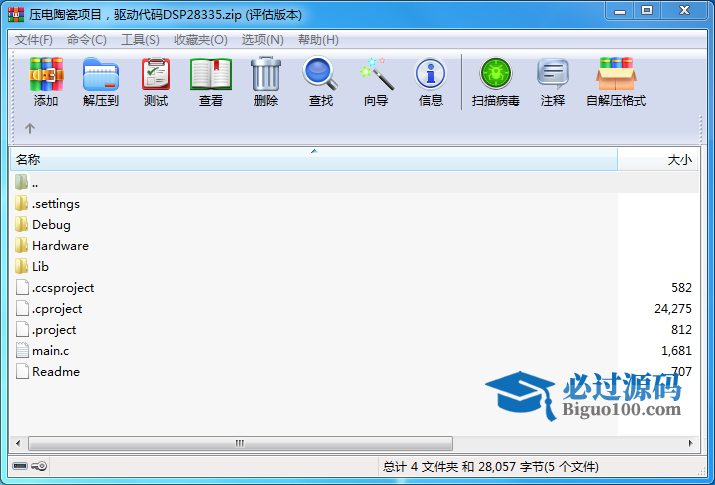Click the 812 size of .project
Image resolution: width=715 pixels, height=485 pixels.
pos(681,330)
